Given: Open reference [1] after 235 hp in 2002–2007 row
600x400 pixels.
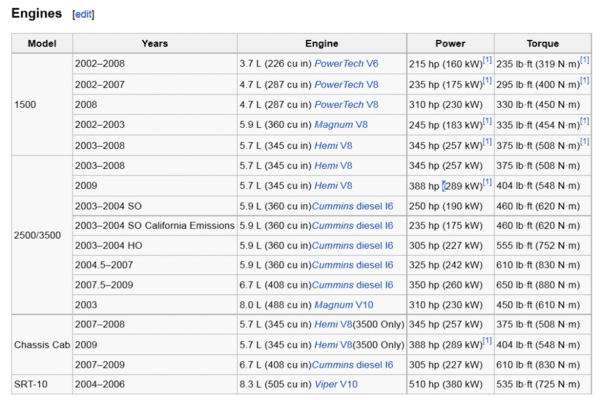Looking at the screenshot, I should click(x=487, y=81).
